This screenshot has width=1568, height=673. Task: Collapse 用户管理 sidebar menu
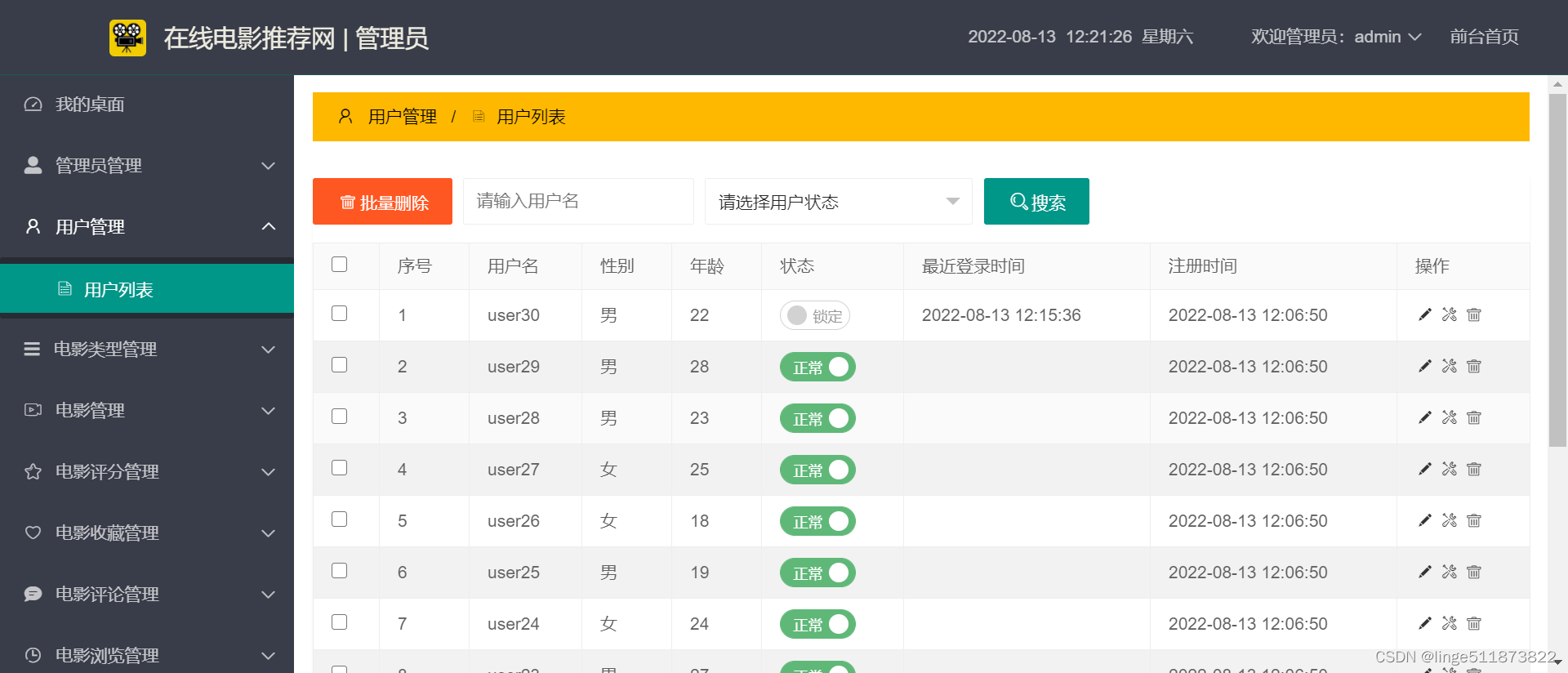[147, 227]
